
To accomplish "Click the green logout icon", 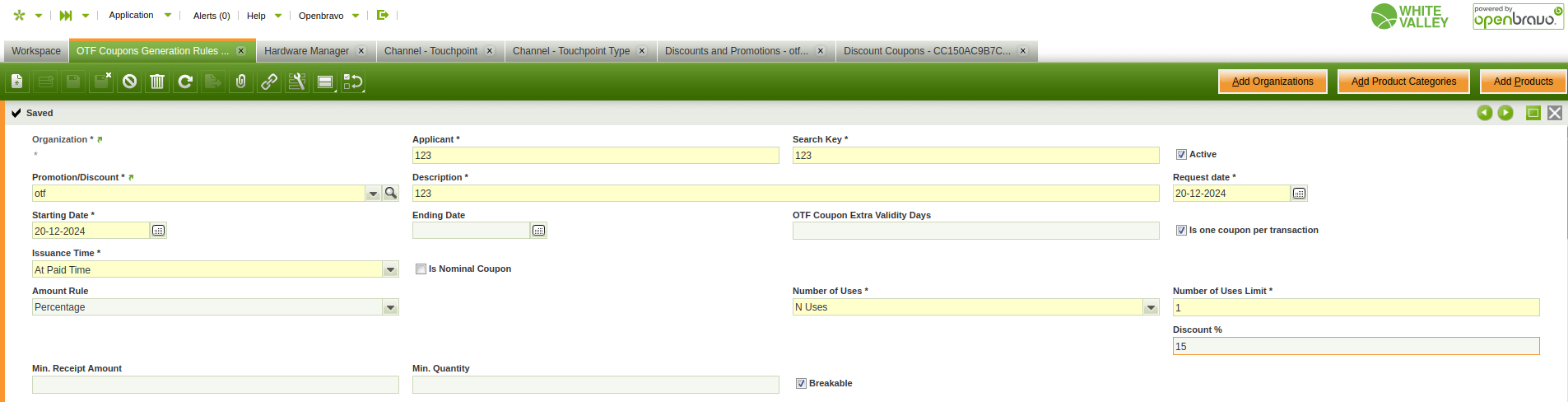I will coord(383,15).
